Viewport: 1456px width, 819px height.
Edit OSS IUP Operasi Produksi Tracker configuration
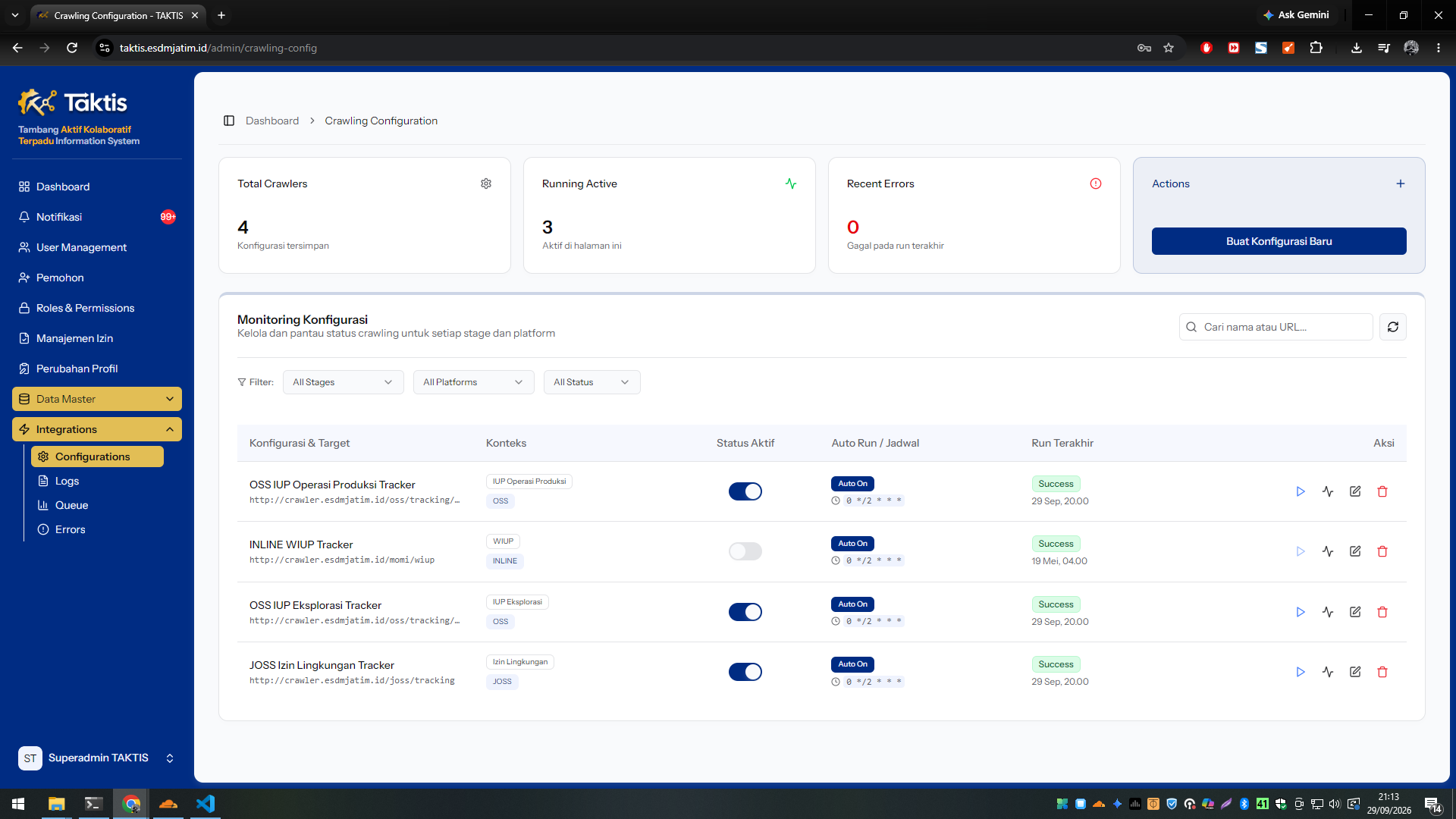1355,491
